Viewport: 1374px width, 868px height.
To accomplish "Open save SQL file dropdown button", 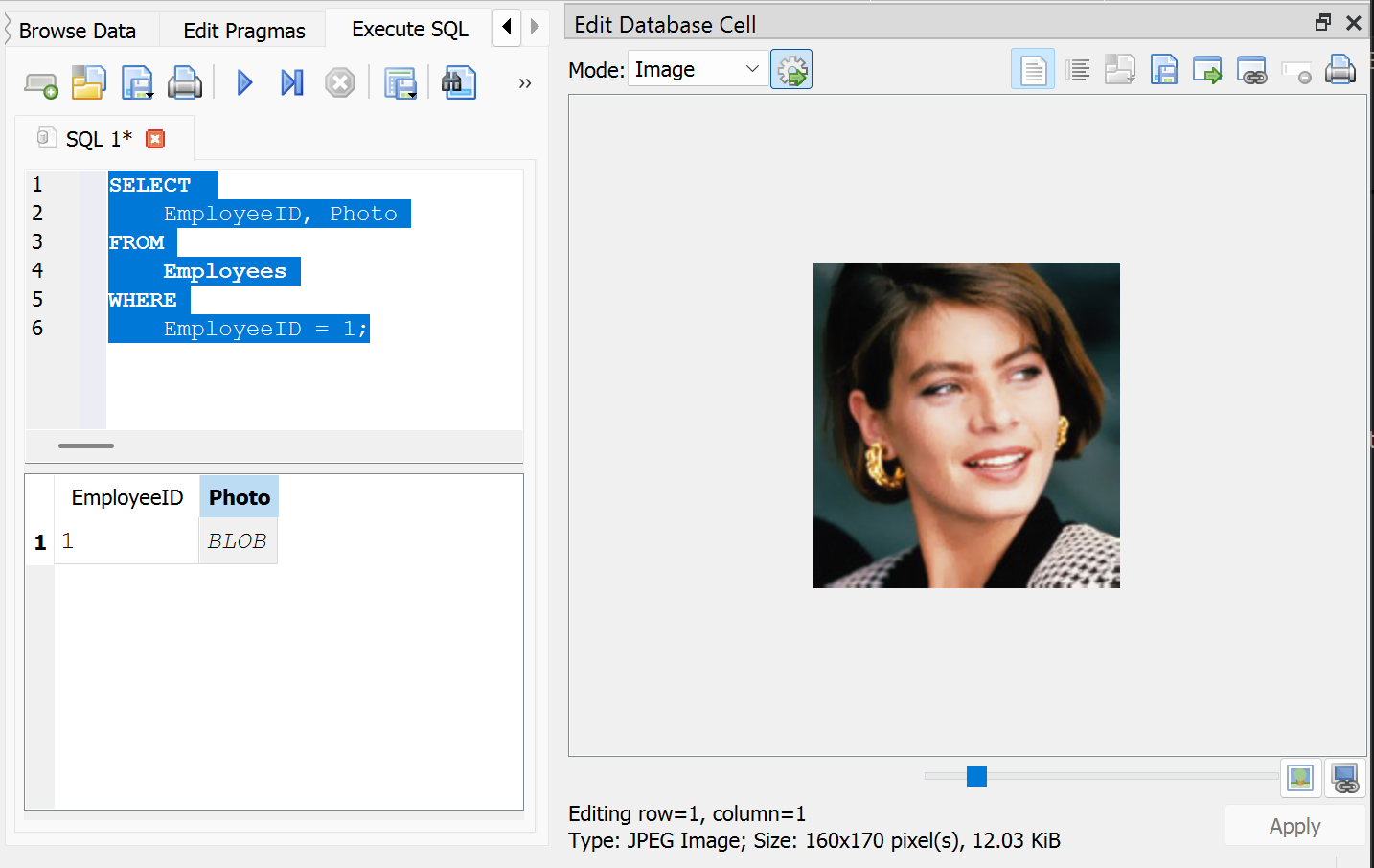I will click(138, 84).
